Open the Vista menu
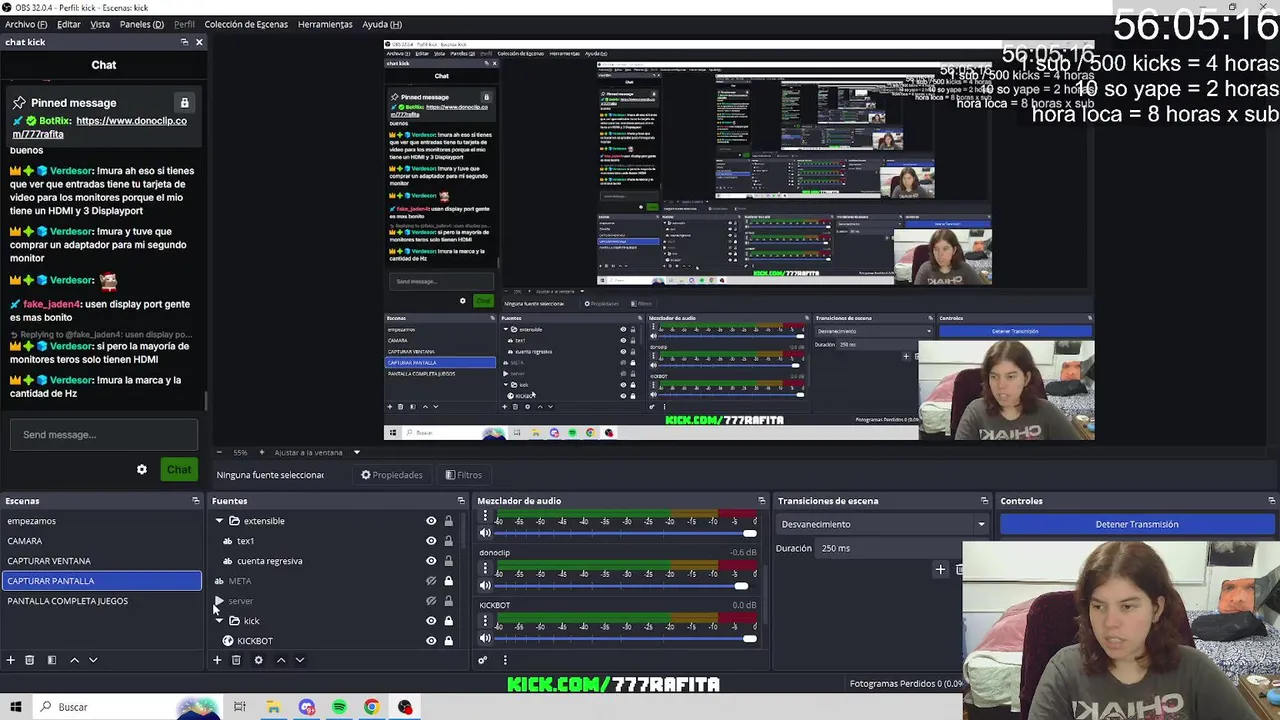The image size is (1280, 720). (100, 24)
